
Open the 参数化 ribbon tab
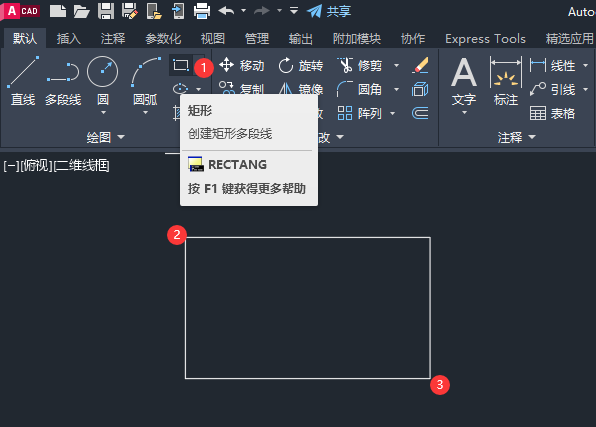pos(163,38)
